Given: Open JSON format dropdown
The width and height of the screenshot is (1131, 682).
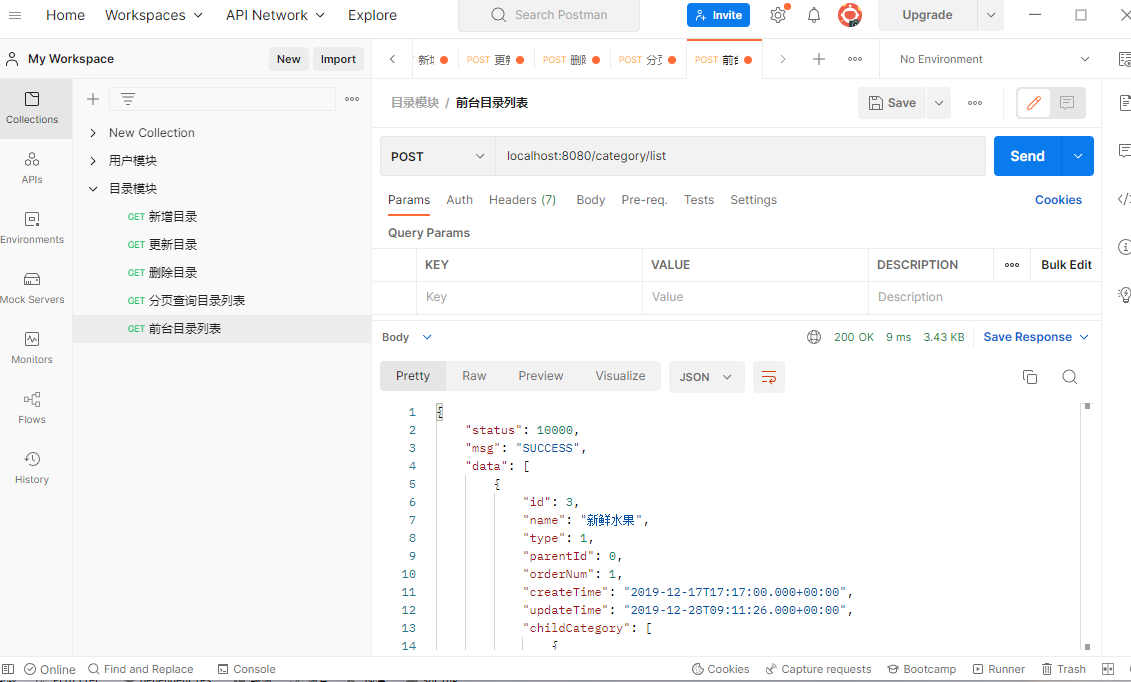Looking at the screenshot, I should pos(706,377).
